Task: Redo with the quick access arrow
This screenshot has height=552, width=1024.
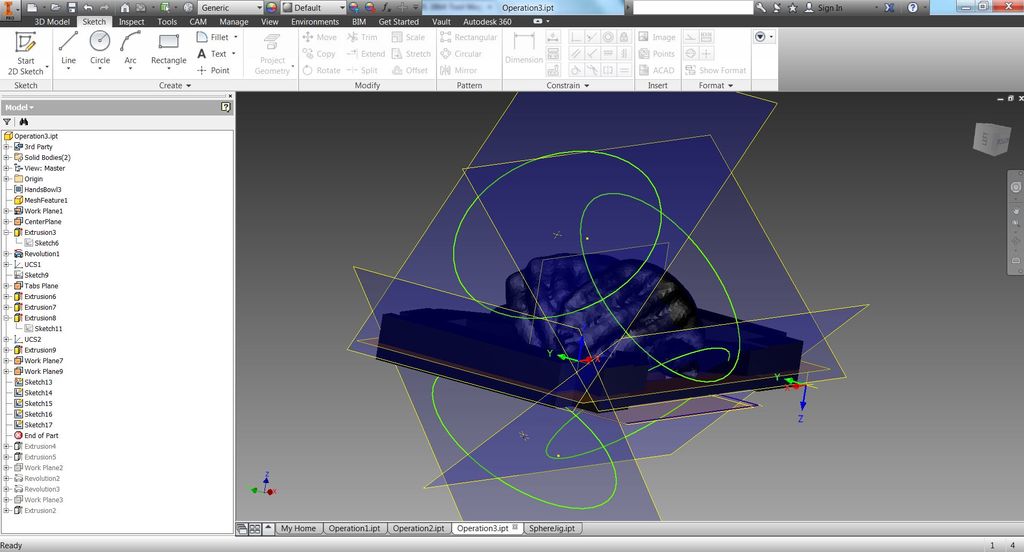Action: (x=104, y=8)
